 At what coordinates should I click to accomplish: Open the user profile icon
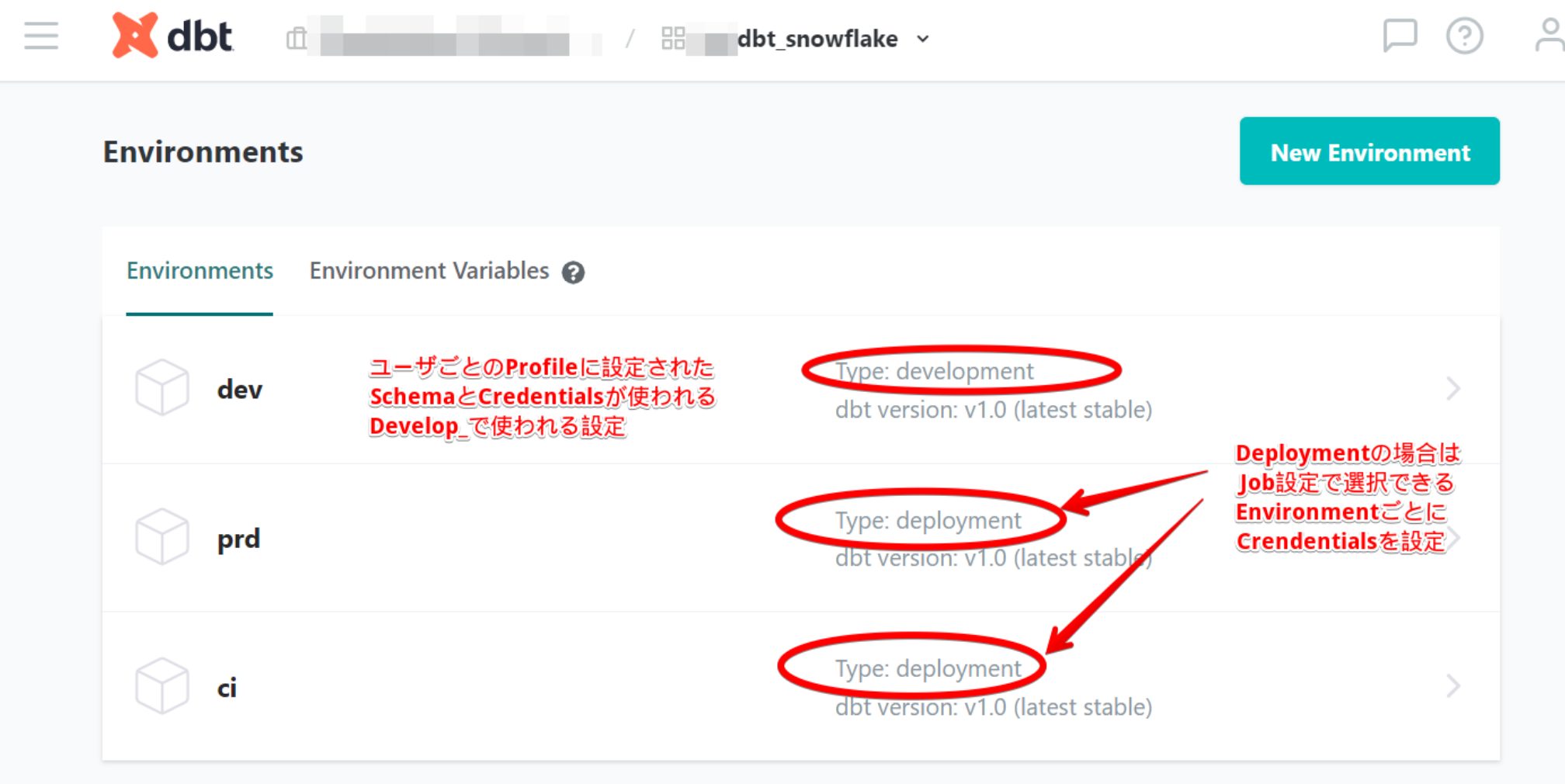point(1549,36)
